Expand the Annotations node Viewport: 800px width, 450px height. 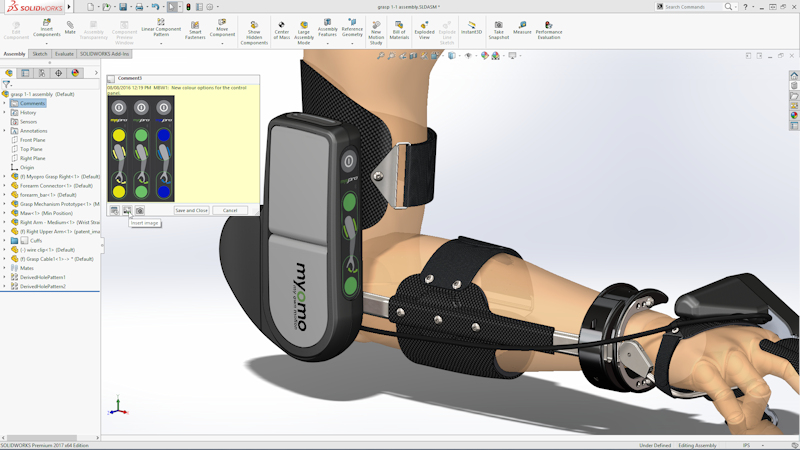[x=5, y=131]
